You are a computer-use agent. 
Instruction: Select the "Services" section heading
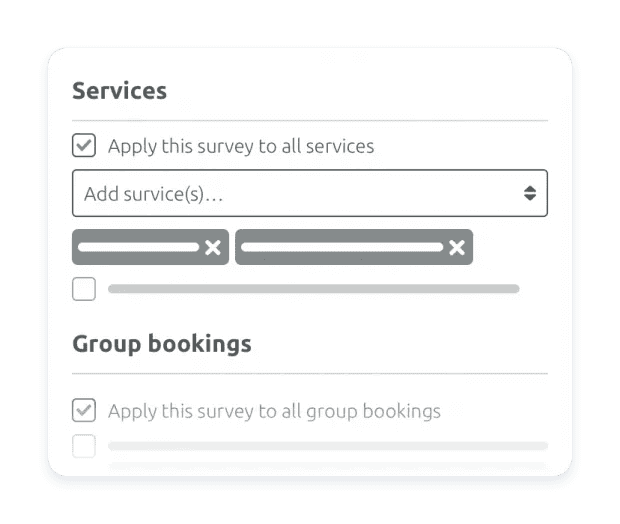pos(119,91)
